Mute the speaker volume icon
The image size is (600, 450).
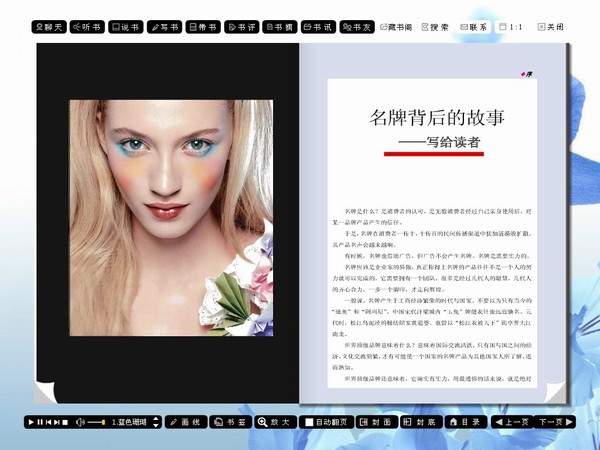(x=80, y=422)
